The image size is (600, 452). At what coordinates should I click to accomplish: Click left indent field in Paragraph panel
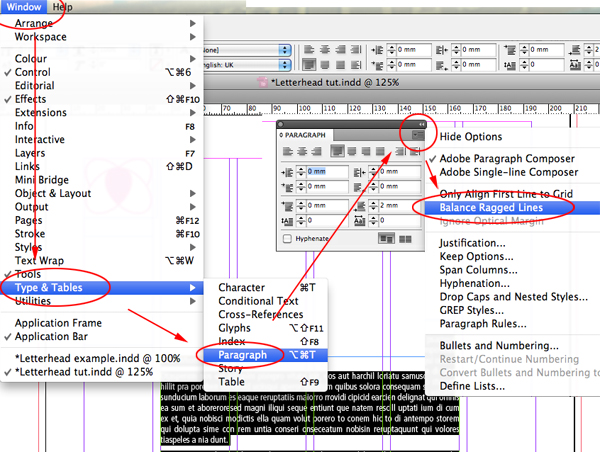click(x=328, y=171)
